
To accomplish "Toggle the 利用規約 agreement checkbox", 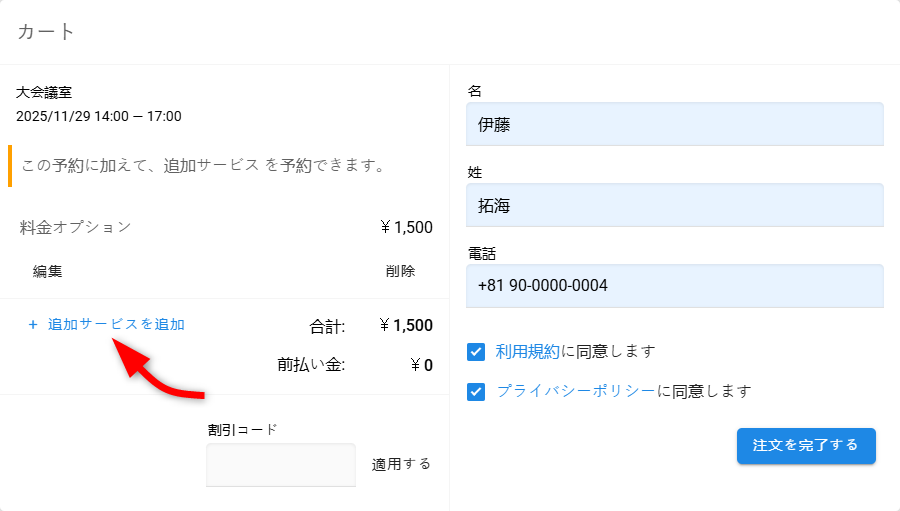I will tap(476, 352).
